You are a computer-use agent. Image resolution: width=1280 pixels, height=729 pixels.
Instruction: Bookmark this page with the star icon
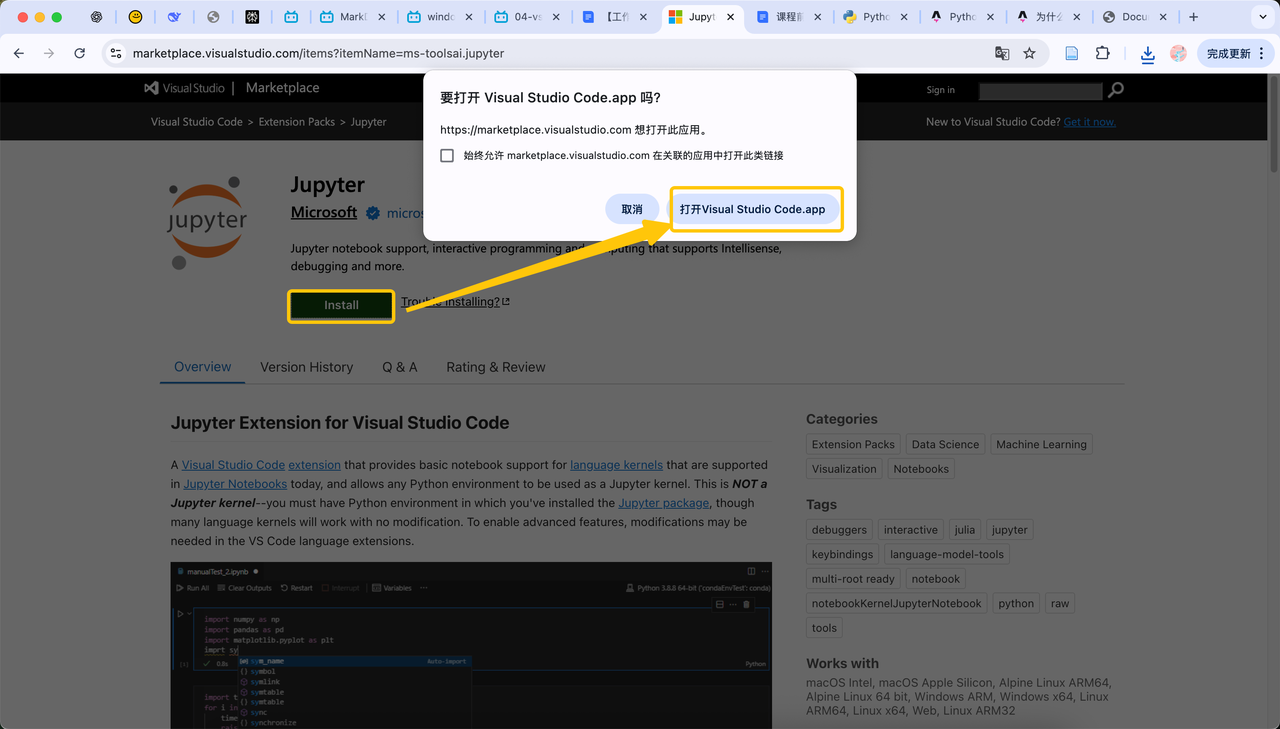click(1029, 53)
